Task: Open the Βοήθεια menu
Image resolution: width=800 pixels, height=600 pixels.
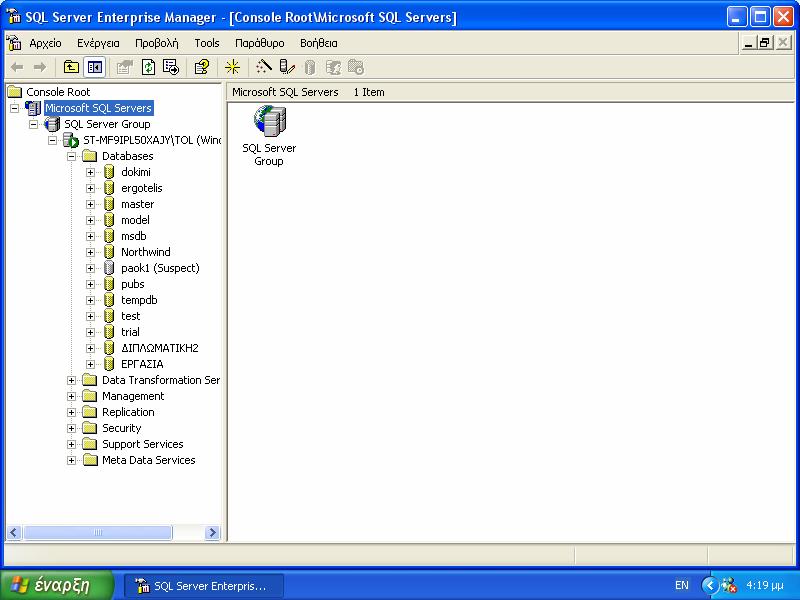Action: click(319, 43)
